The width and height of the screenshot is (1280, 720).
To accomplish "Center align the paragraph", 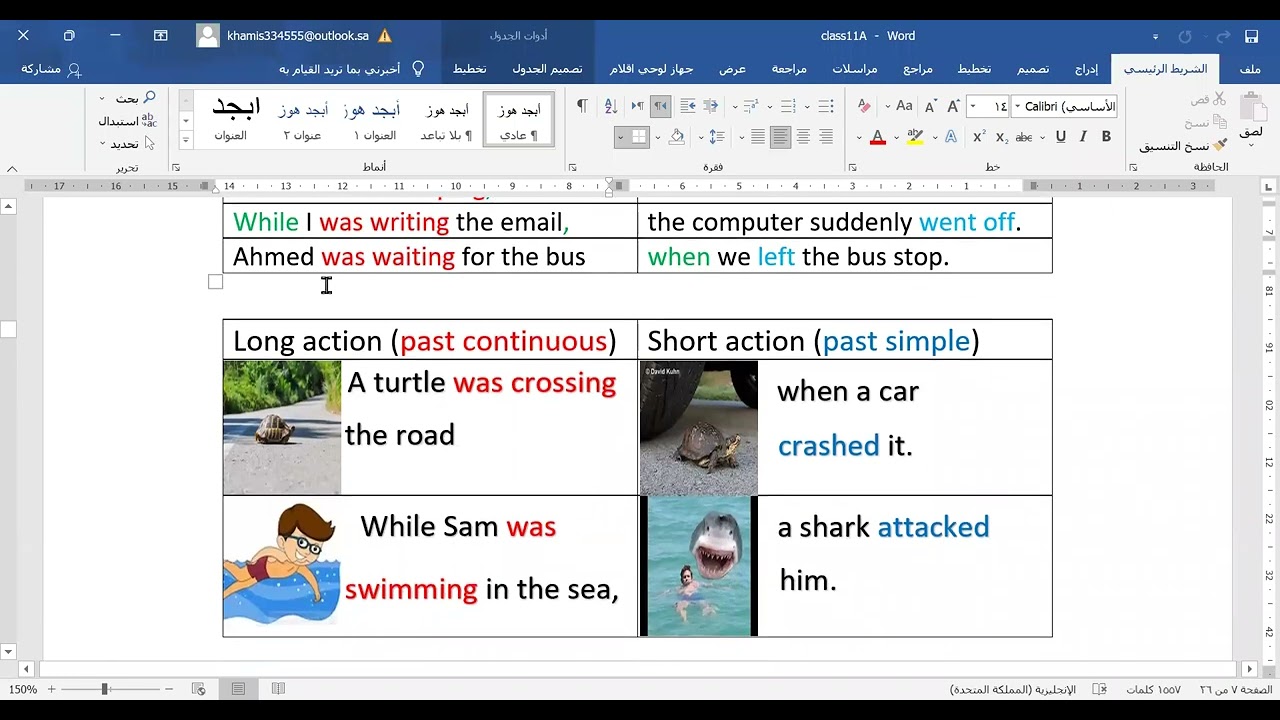I will 803,137.
